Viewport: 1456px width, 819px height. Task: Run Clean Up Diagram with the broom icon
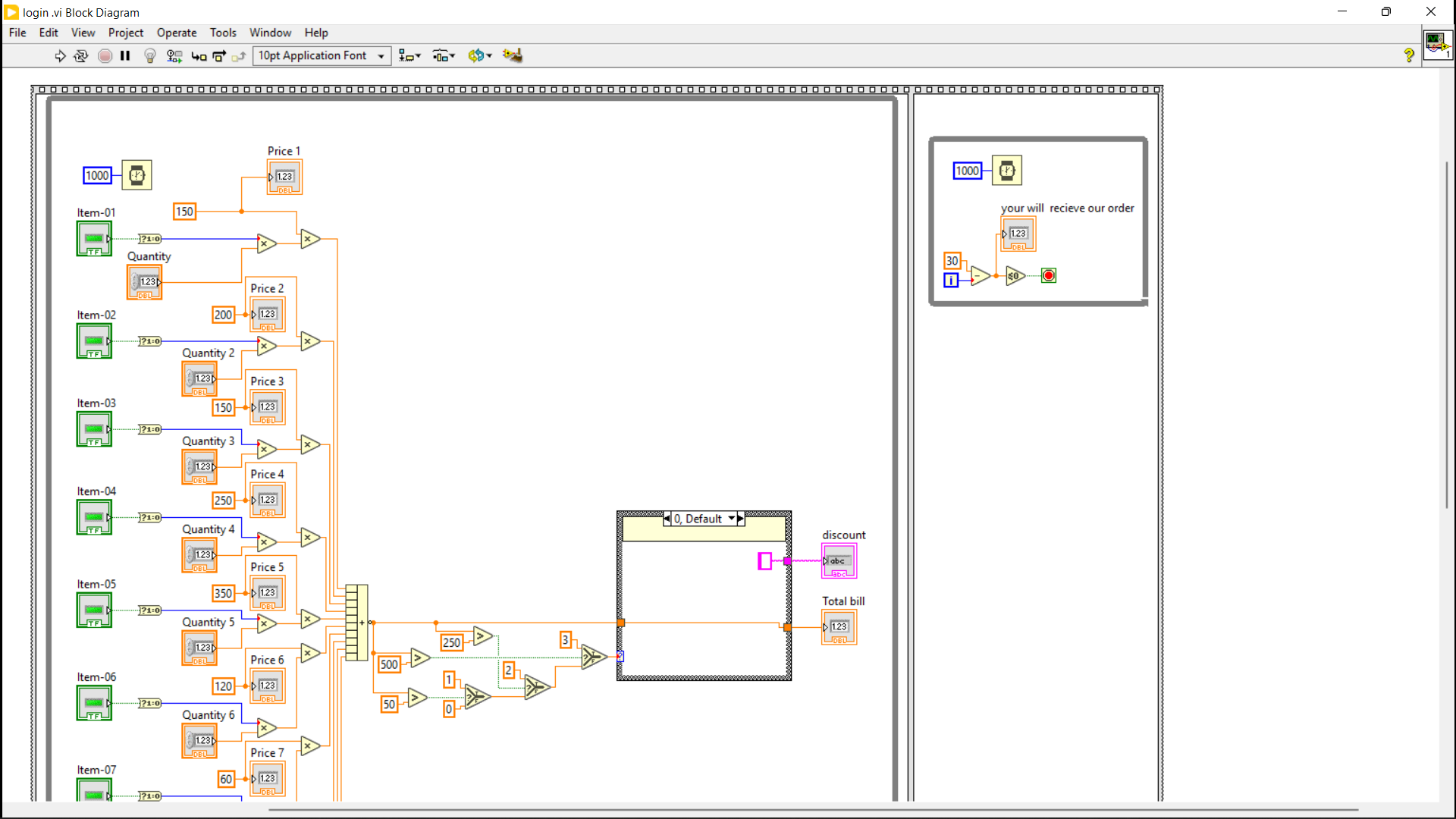pos(513,55)
